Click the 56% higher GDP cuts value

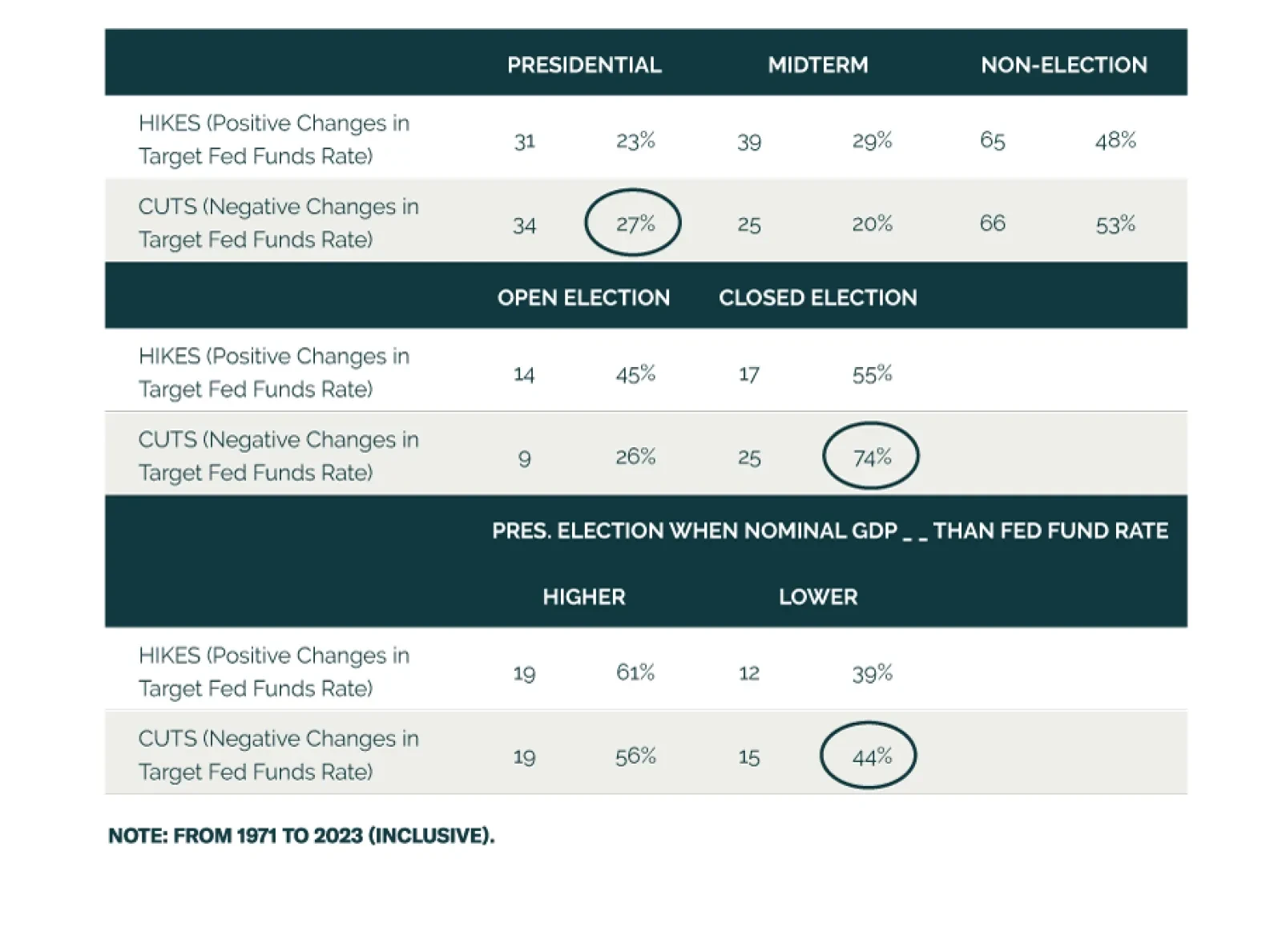click(x=635, y=756)
